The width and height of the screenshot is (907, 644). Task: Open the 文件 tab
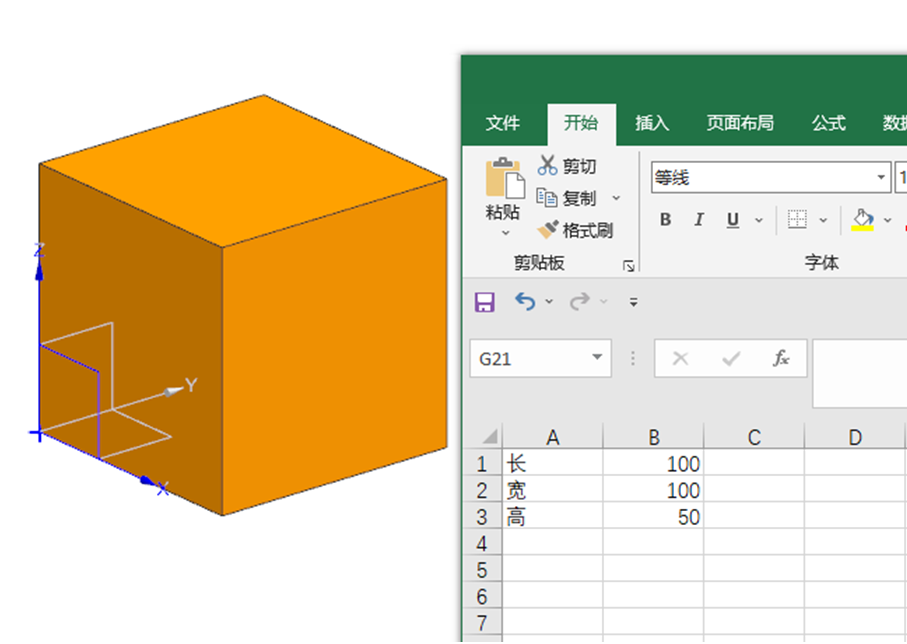(503, 123)
